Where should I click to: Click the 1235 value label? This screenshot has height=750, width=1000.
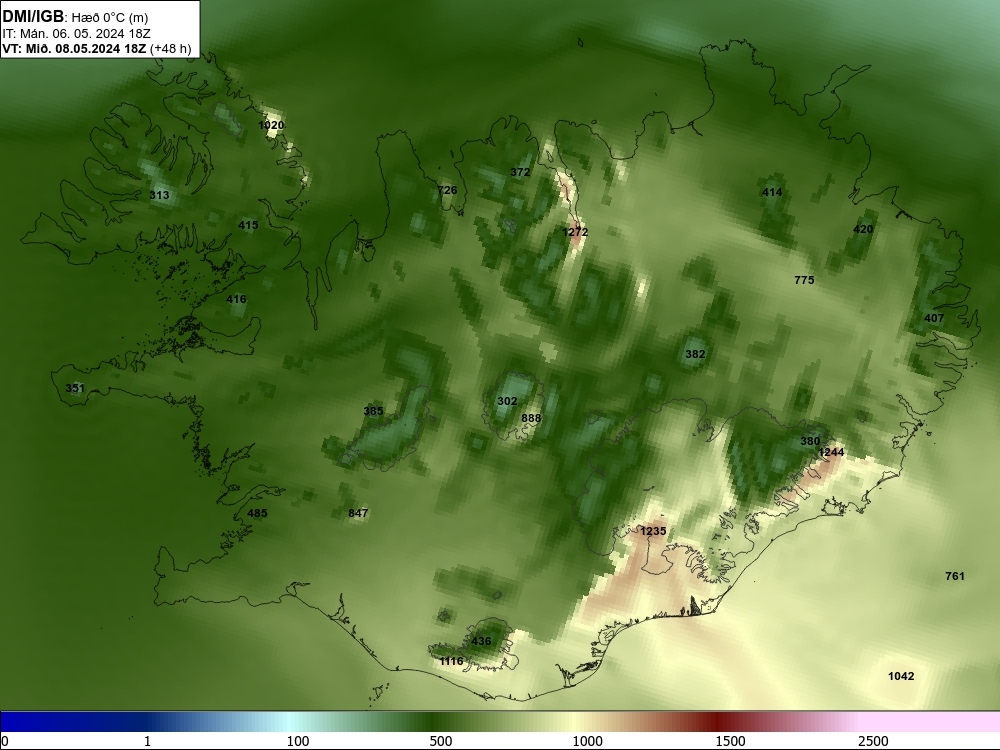click(x=653, y=531)
